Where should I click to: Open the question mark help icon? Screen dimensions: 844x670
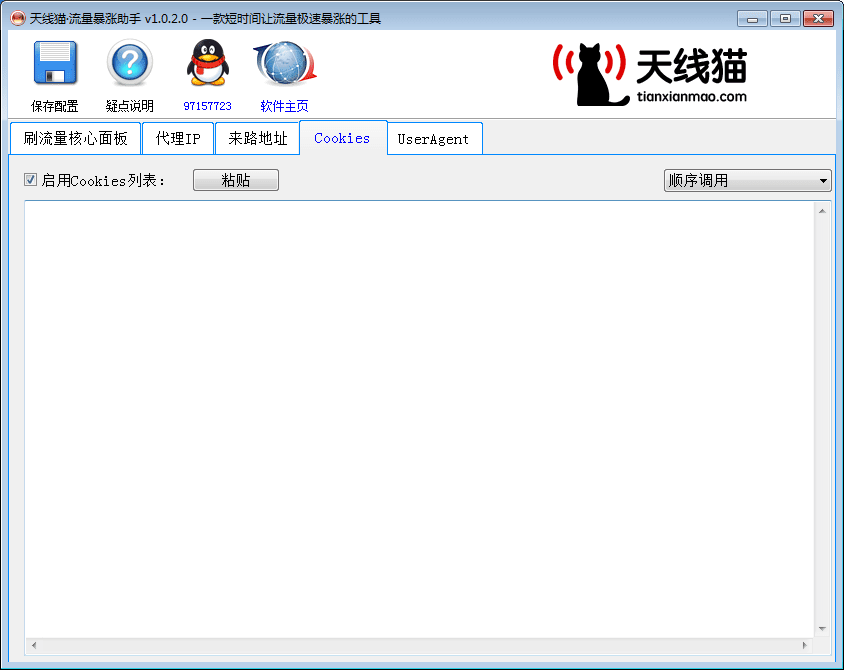coord(130,62)
